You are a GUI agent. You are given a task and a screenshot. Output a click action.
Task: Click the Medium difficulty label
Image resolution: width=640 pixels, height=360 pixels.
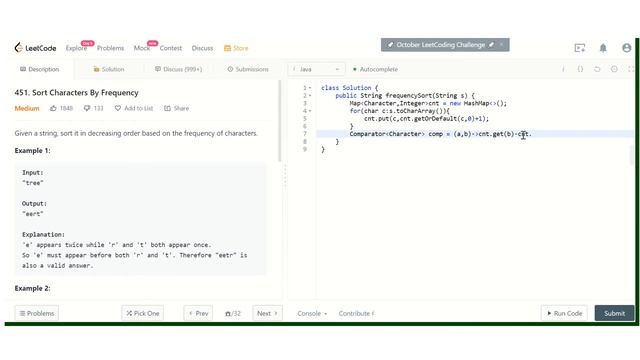[27, 108]
